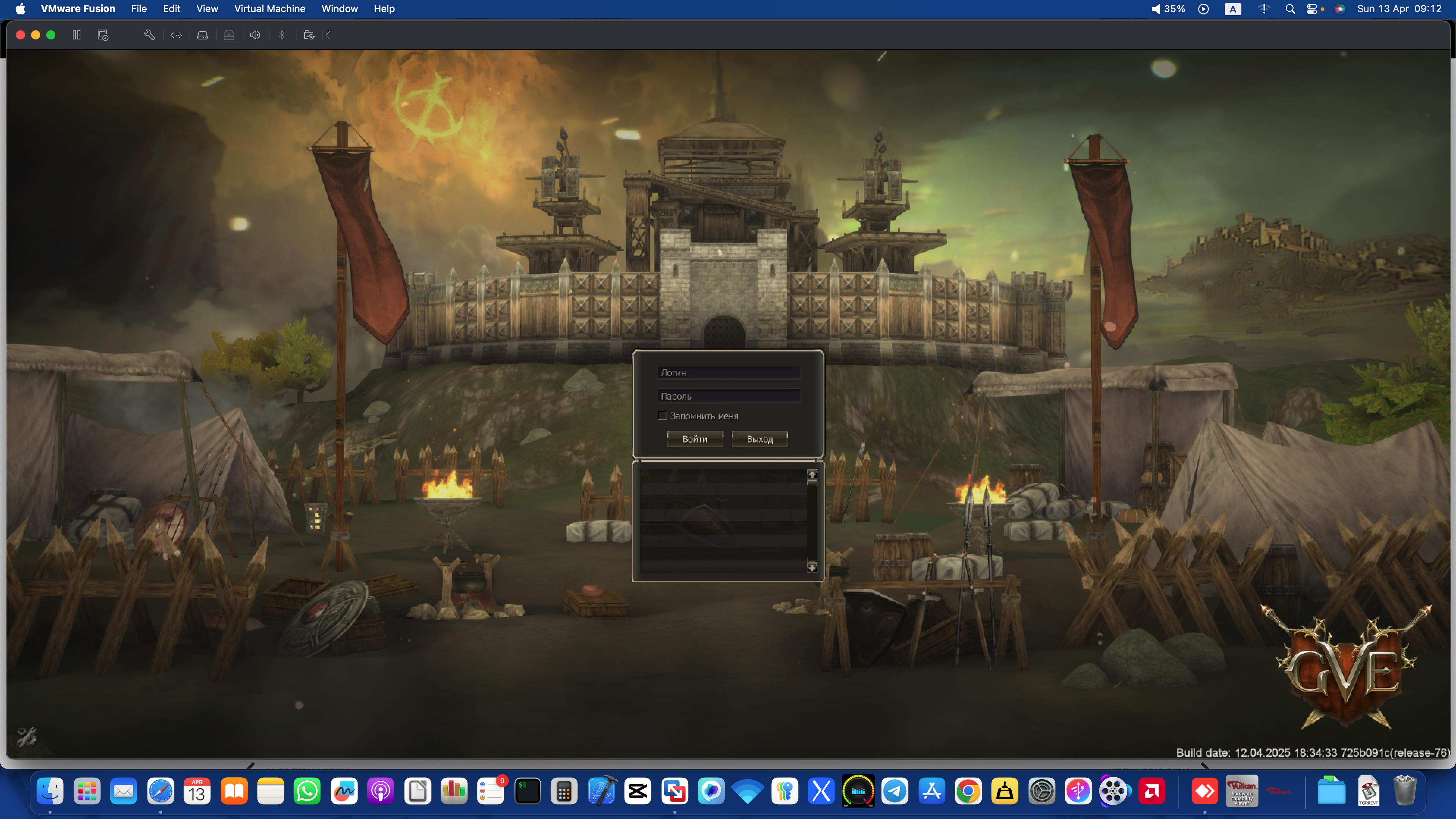The image size is (1456, 819).
Task: Open AMD application in the dock
Action: click(x=1152, y=791)
